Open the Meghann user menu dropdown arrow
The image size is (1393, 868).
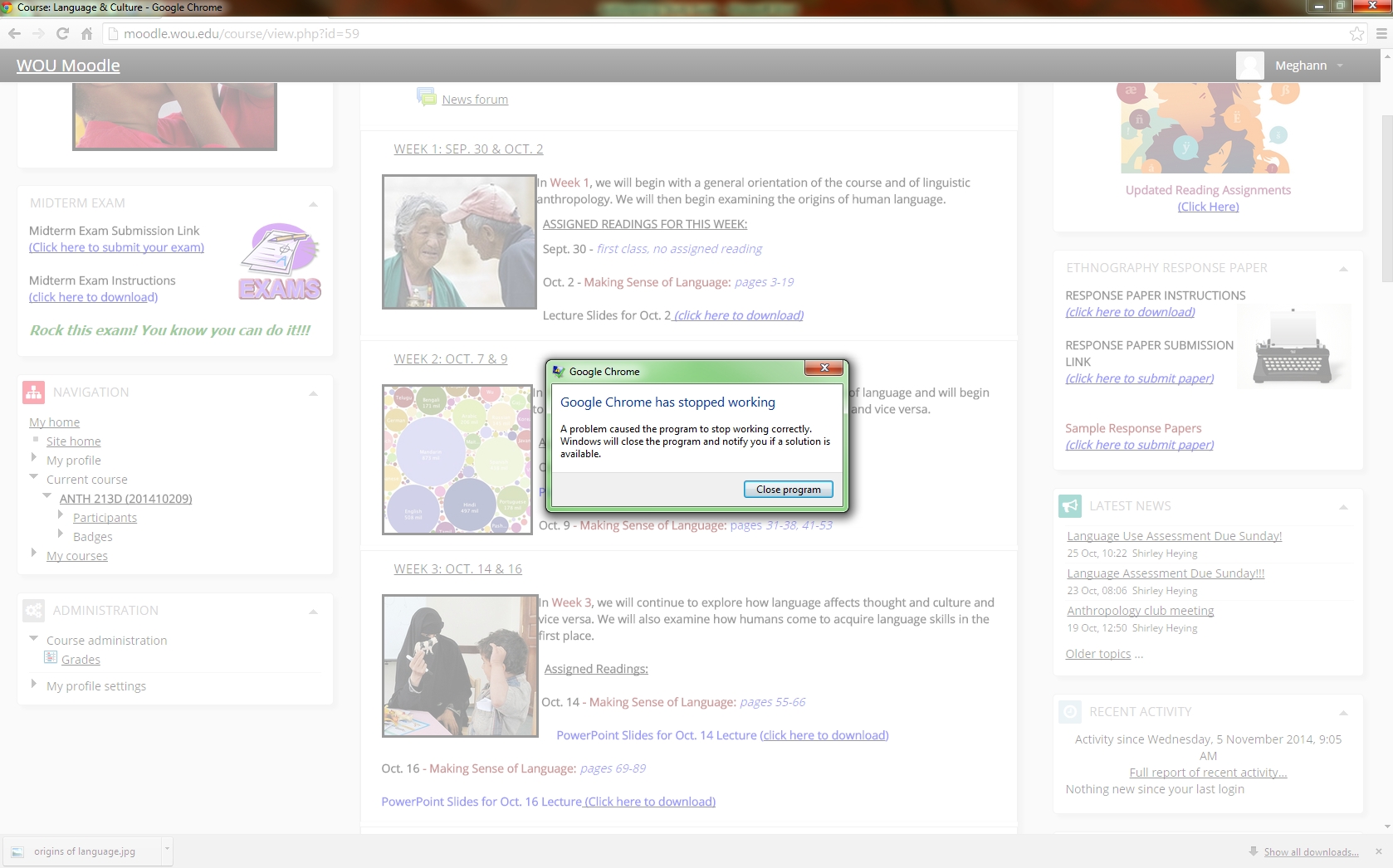1340,66
